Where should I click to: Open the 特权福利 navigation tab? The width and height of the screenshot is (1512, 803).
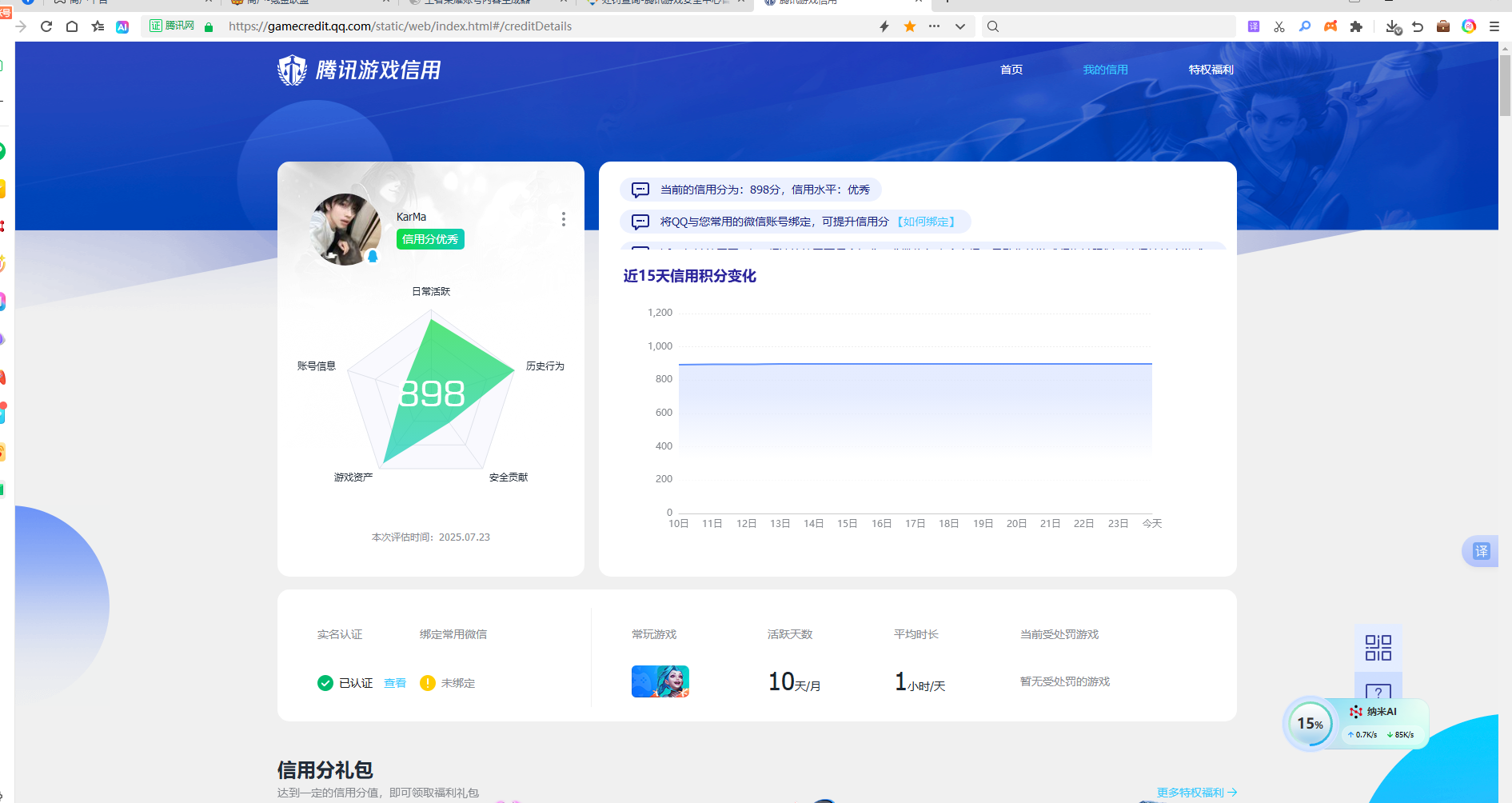pos(1211,70)
